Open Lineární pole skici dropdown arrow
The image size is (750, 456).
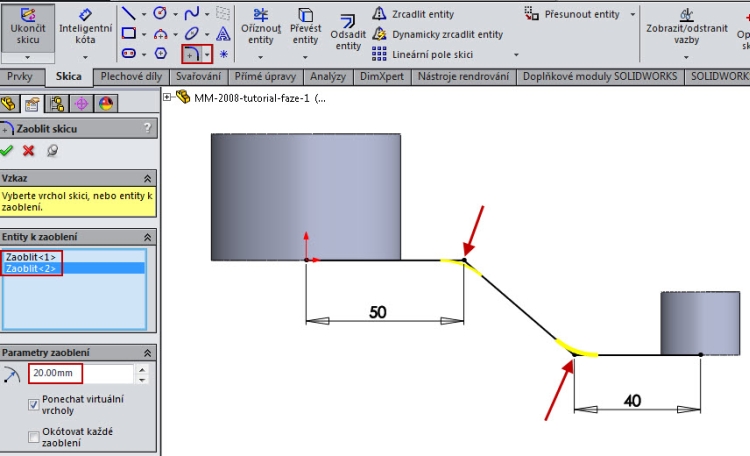[516, 55]
